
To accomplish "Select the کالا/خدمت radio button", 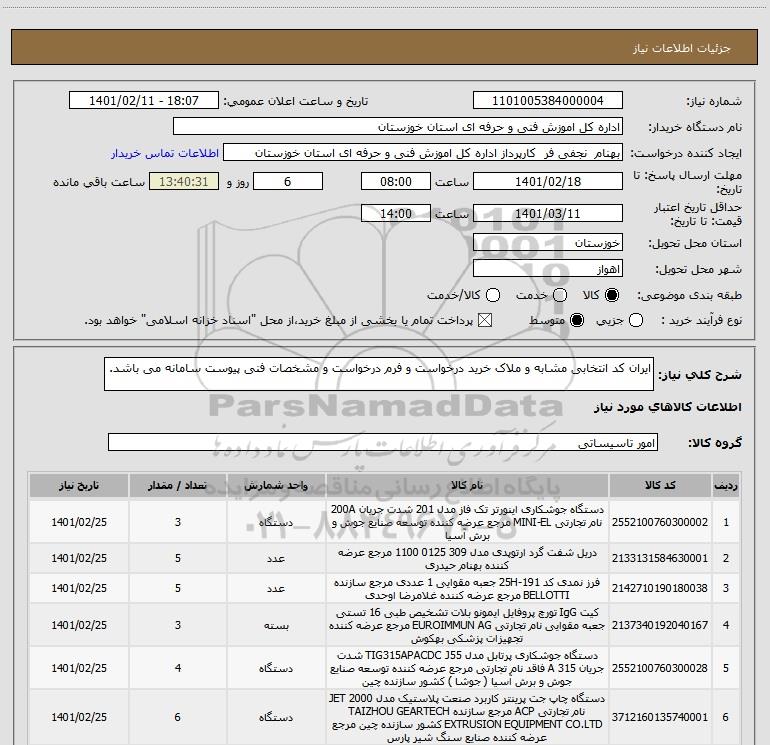I will tap(493, 295).
